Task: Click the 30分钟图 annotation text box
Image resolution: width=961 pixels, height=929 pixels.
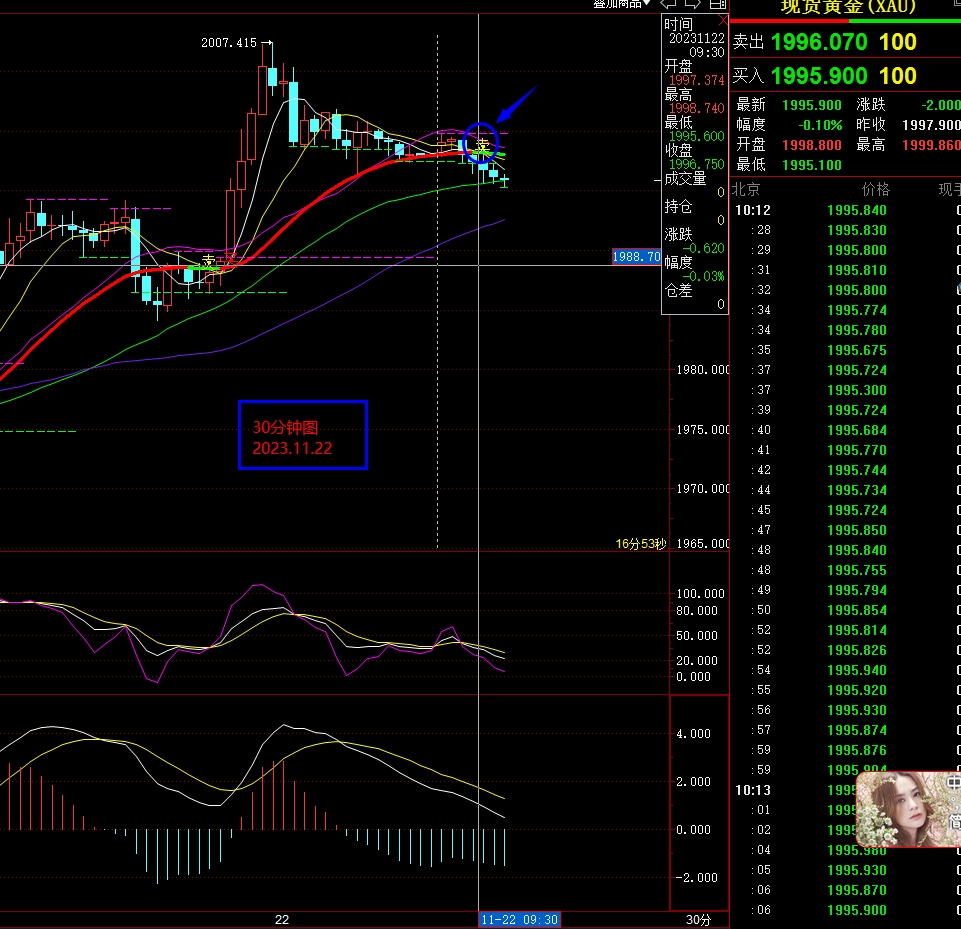Action: point(303,435)
